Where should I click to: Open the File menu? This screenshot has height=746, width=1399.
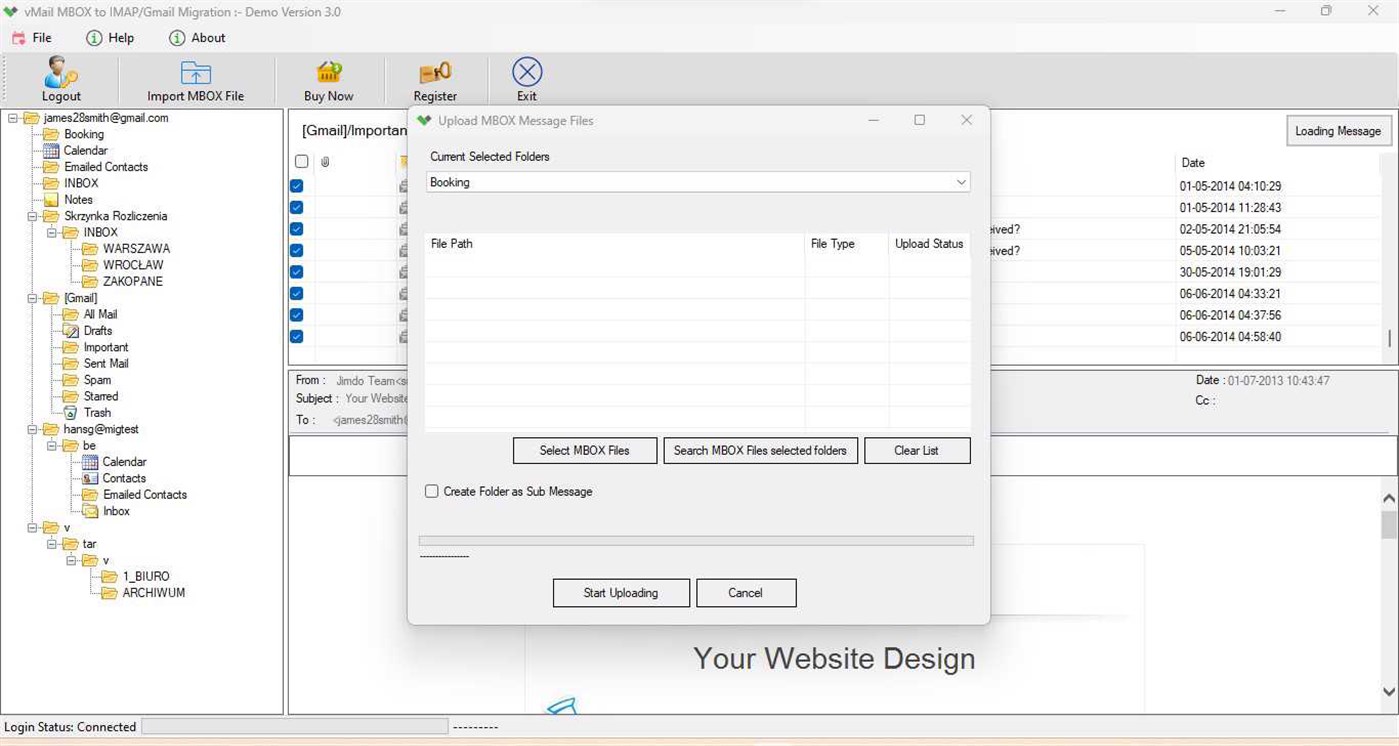[x=35, y=37]
